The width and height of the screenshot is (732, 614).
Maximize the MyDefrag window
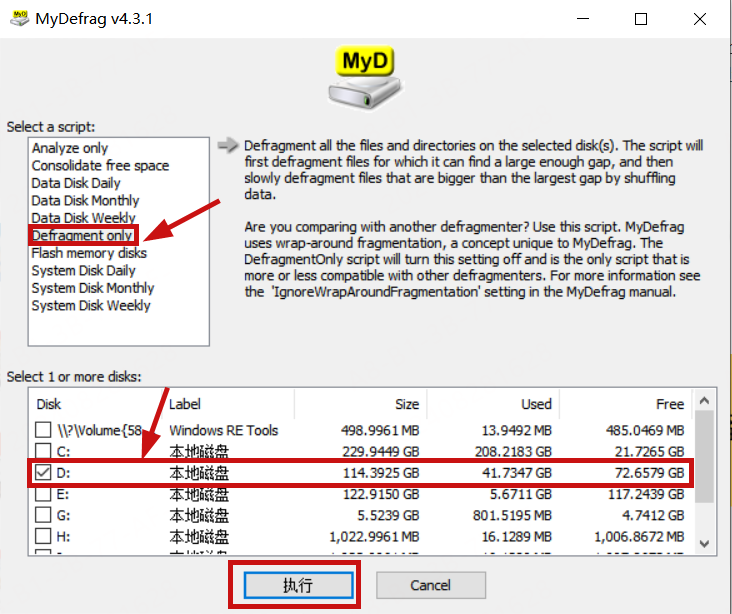tap(641, 19)
